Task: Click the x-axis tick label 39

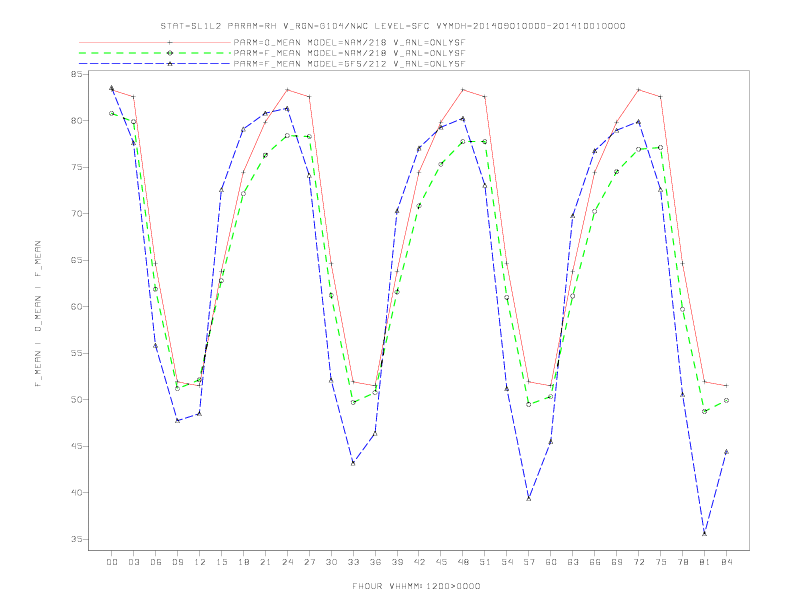Action: (x=397, y=562)
